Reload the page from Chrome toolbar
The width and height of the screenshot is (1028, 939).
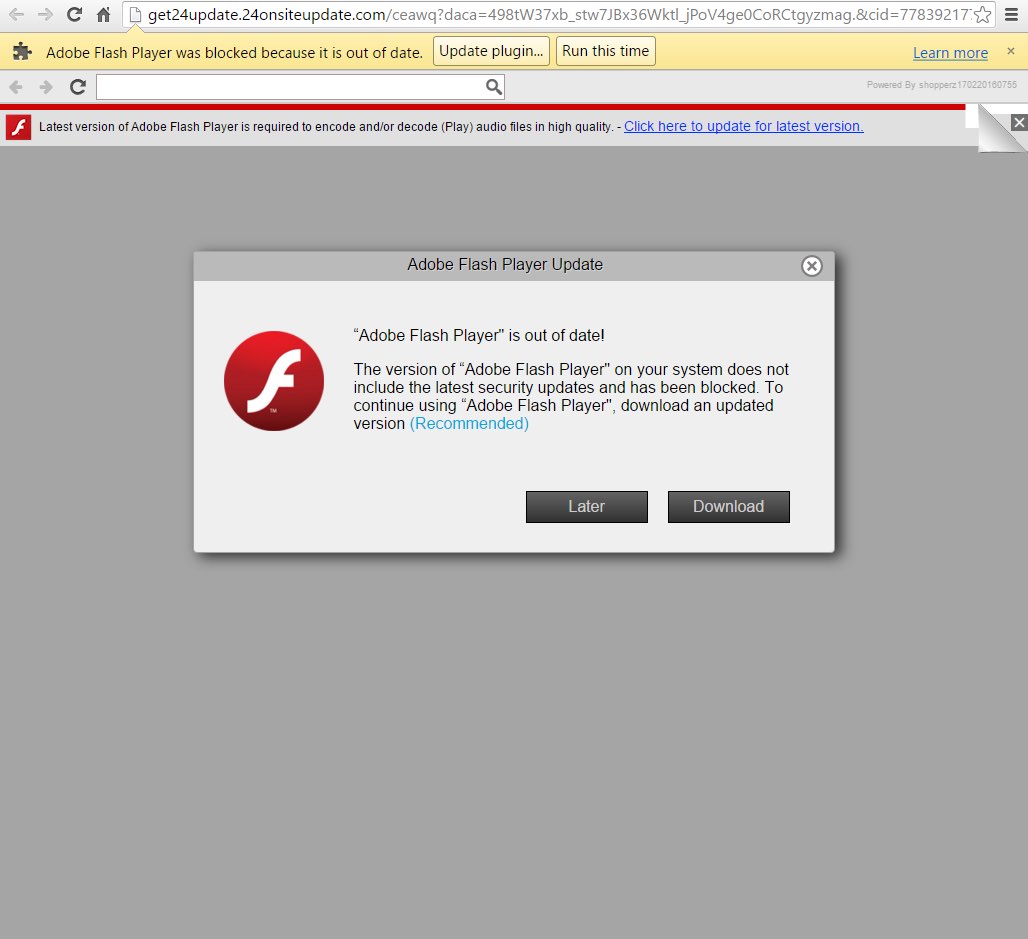click(x=74, y=15)
